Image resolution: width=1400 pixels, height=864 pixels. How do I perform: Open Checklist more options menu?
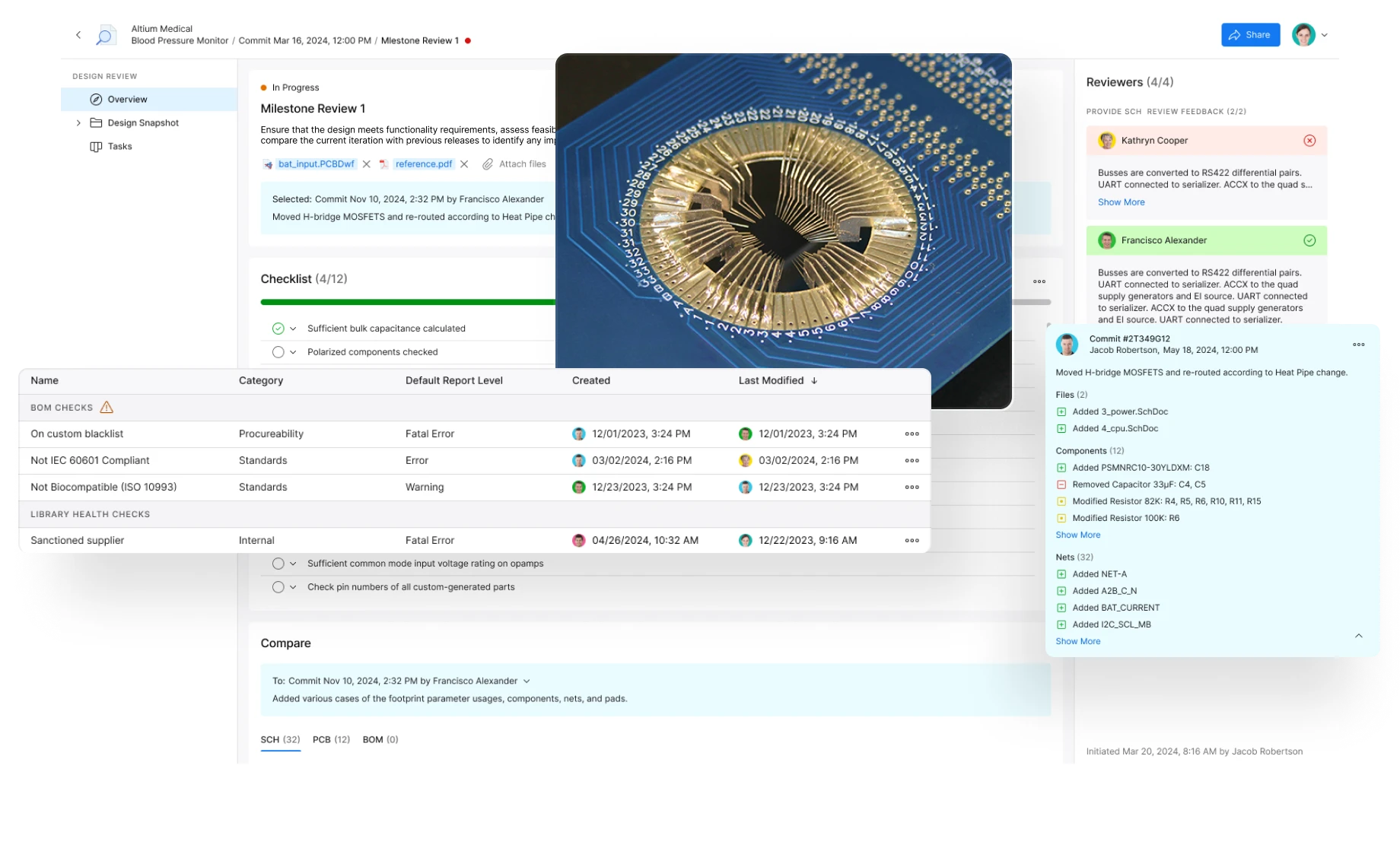point(1039,281)
